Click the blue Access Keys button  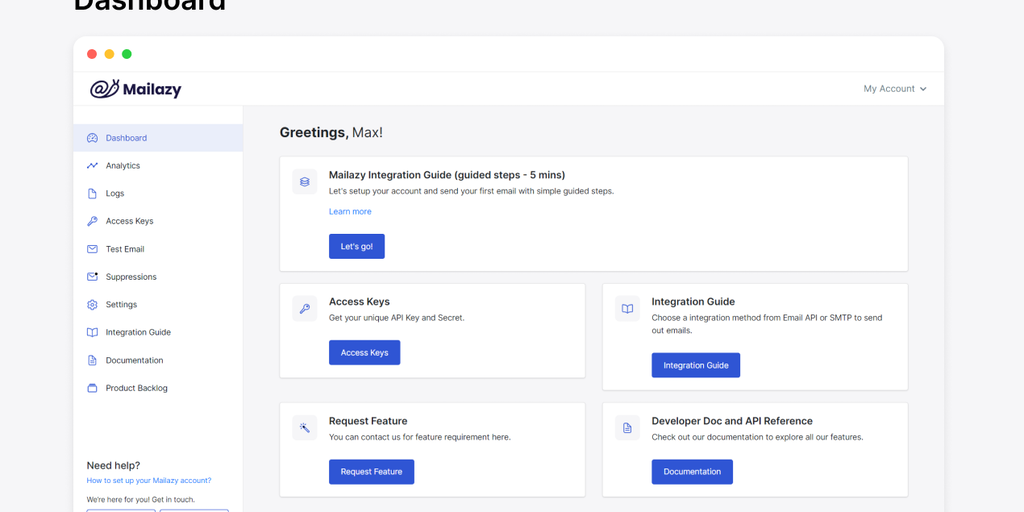coord(364,353)
